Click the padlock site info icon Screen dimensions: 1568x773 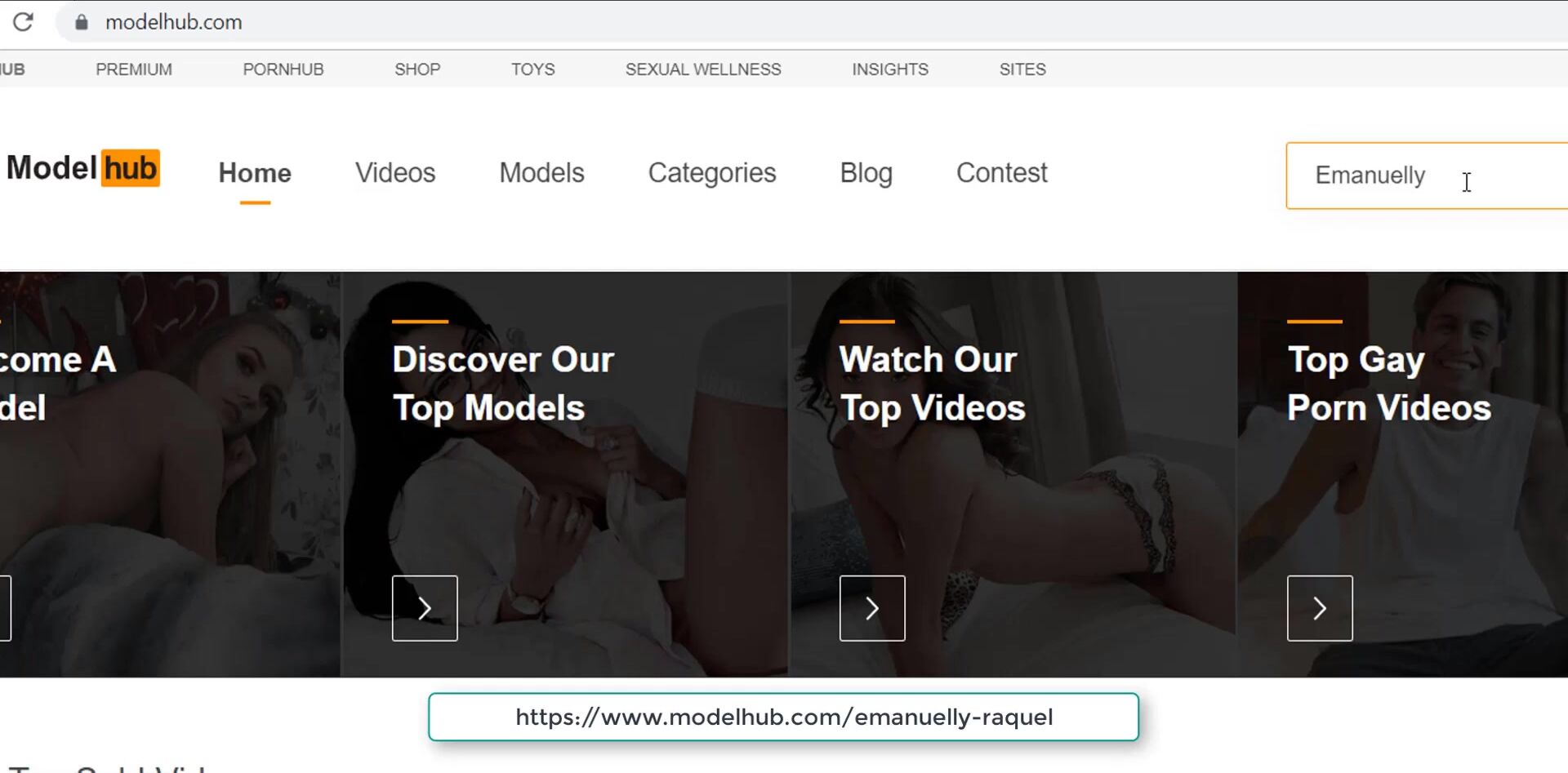pos(82,22)
